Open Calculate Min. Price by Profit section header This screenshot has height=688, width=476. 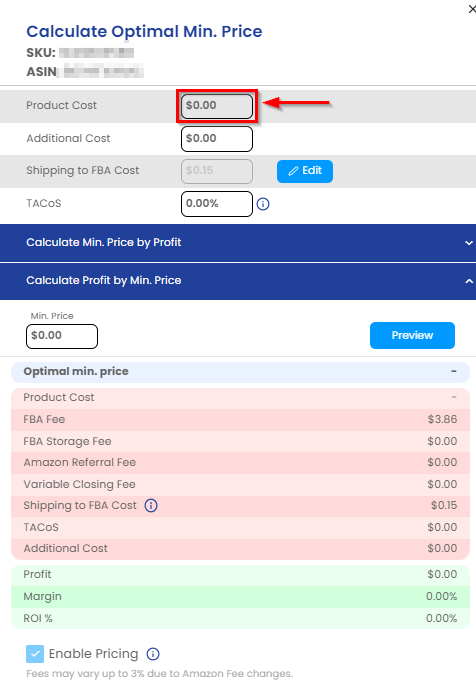[x=238, y=243]
